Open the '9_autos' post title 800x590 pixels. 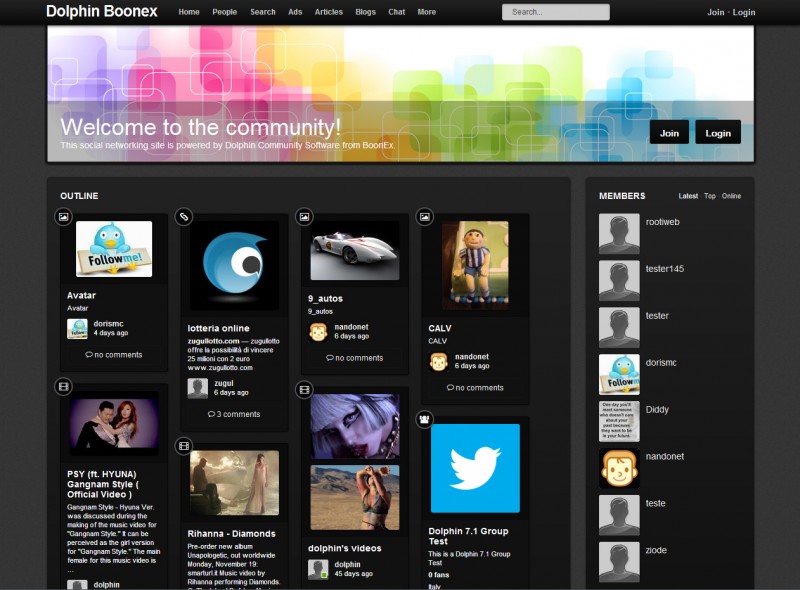point(326,298)
